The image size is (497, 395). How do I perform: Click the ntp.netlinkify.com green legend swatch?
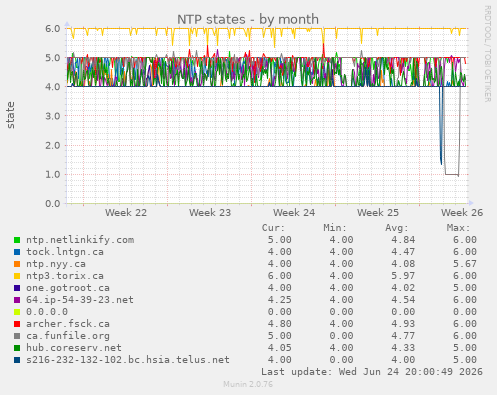click(17, 240)
